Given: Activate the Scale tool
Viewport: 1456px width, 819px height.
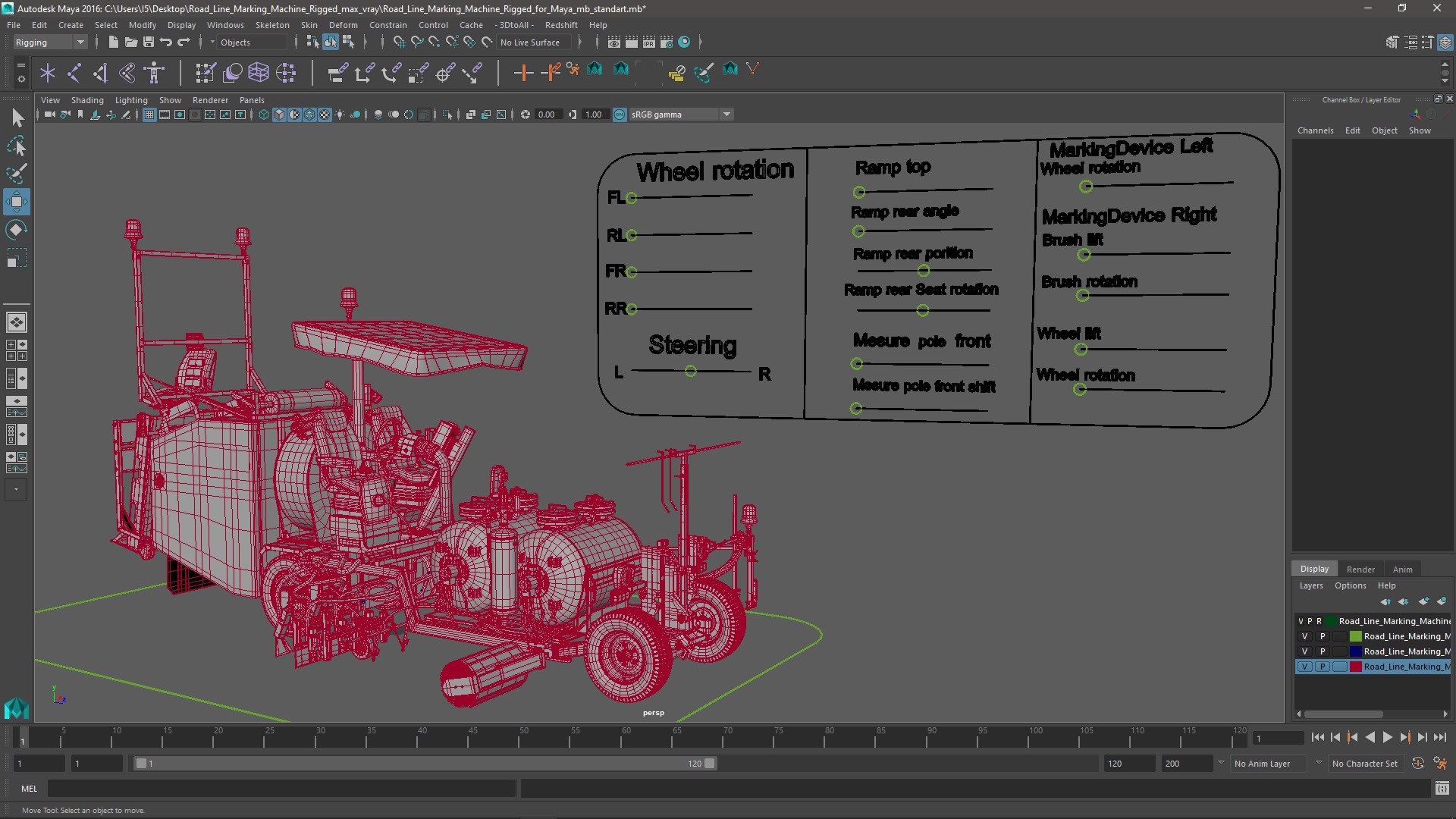Looking at the screenshot, I should click(x=17, y=258).
